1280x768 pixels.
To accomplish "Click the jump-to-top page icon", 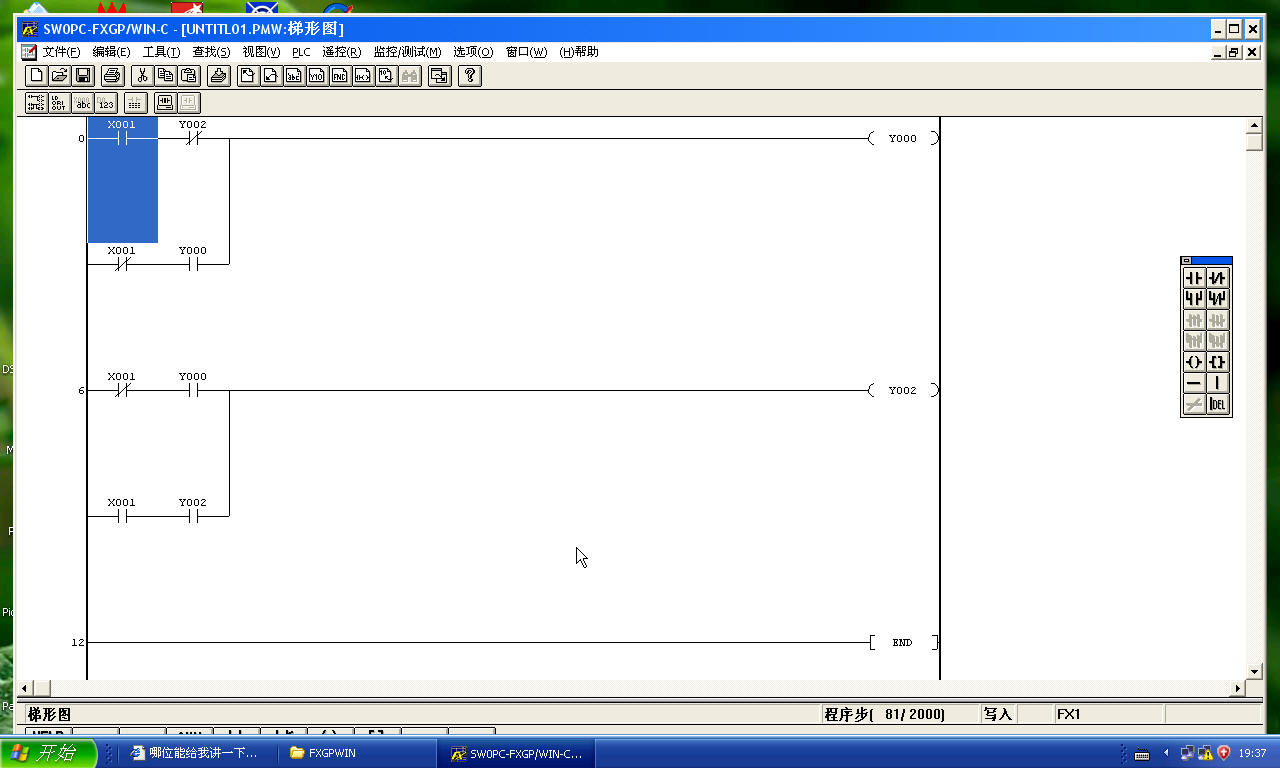I will click(247, 76).
